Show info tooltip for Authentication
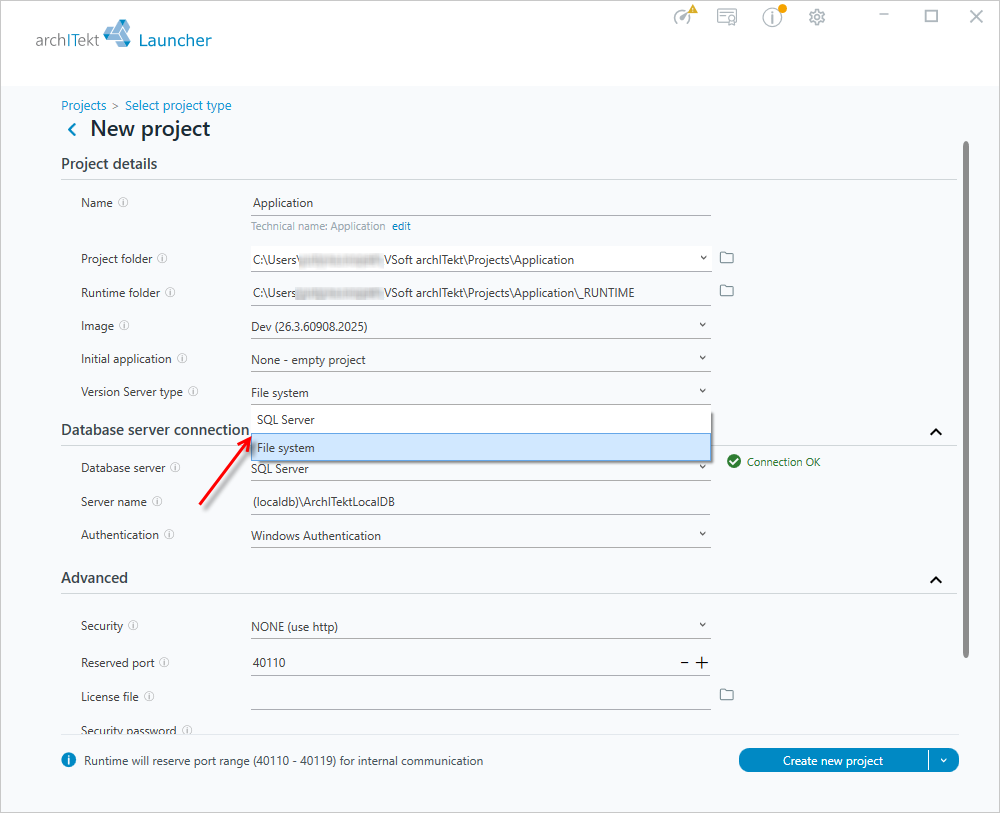The height and width of the screenshot is (813, 1000). 169,534
